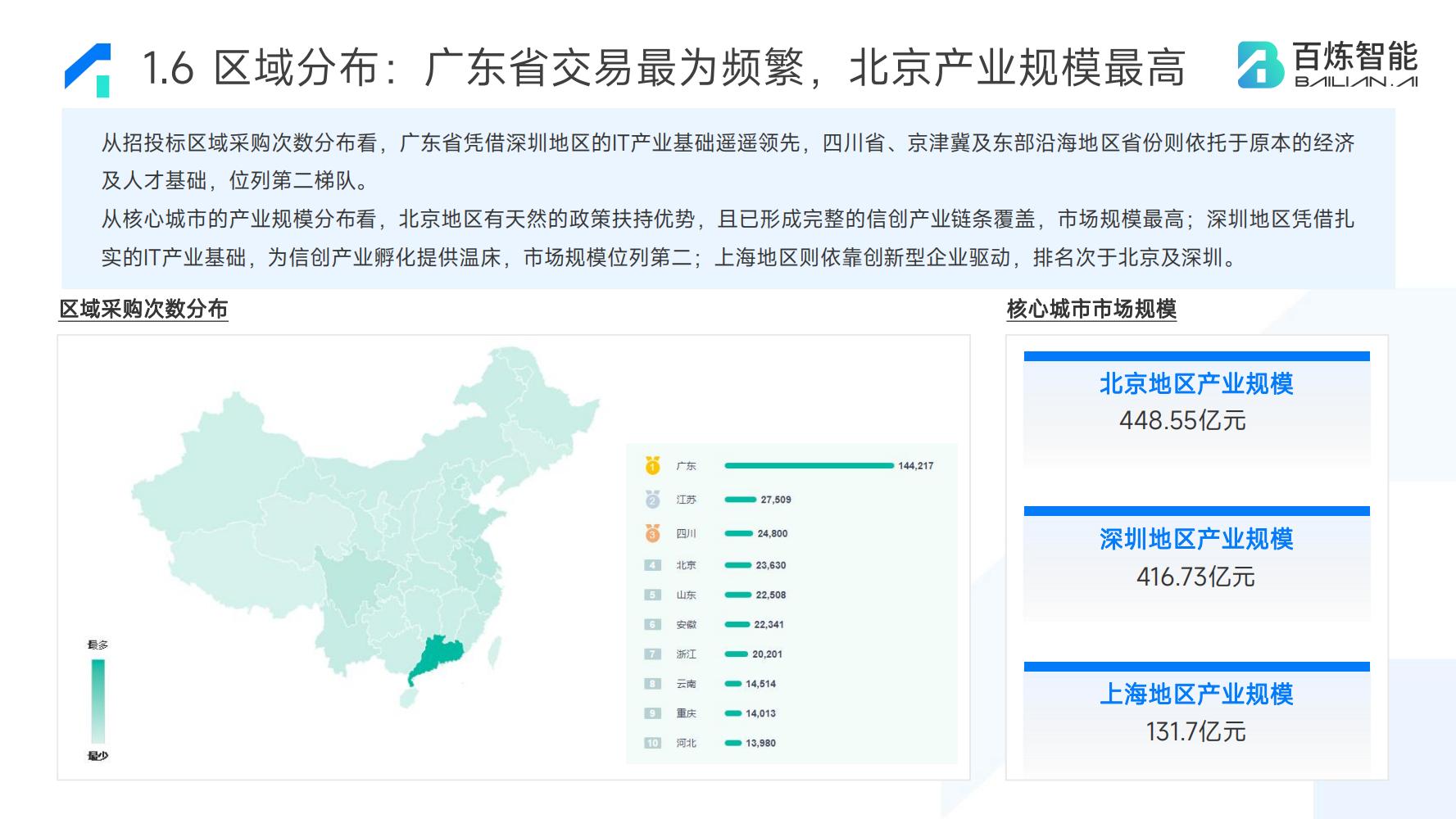Open the 上海地区产业规模 card title
The image size is (1456, 819).
click(1196, 694)
